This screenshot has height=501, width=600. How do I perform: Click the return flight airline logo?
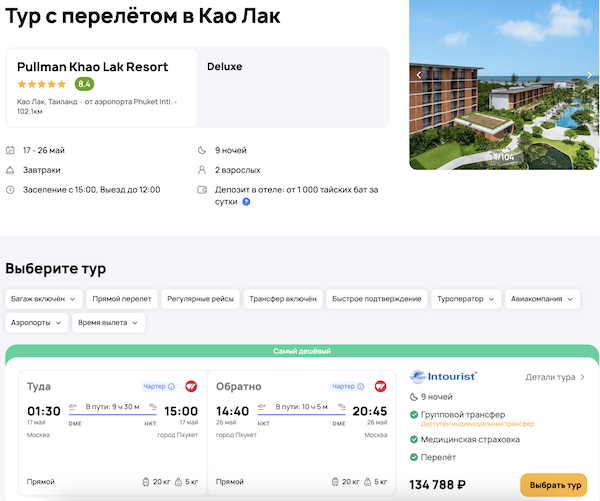380,386
